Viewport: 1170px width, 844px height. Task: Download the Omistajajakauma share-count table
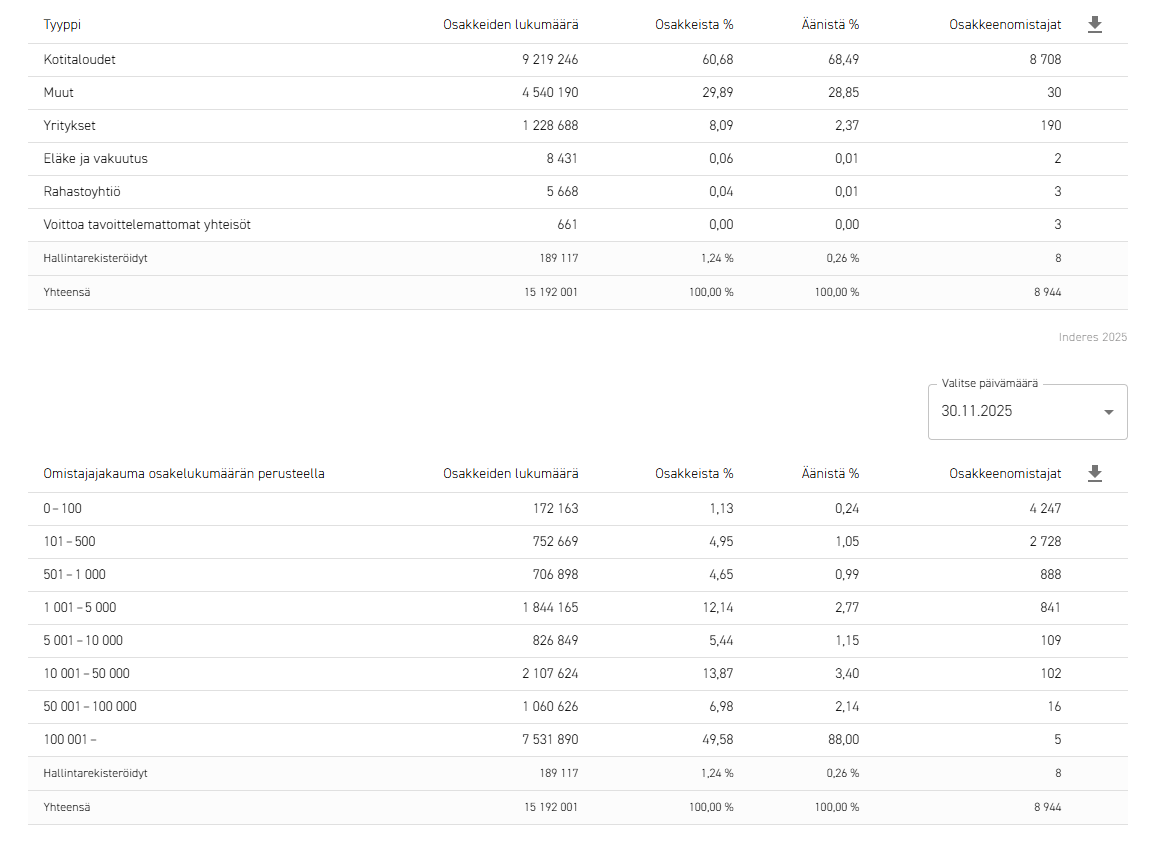coord(1095,474)
